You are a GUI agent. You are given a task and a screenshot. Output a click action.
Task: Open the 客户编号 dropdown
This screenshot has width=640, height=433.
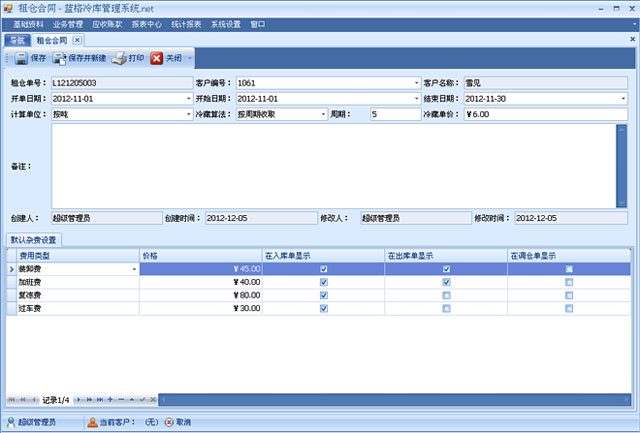[416, 83]
